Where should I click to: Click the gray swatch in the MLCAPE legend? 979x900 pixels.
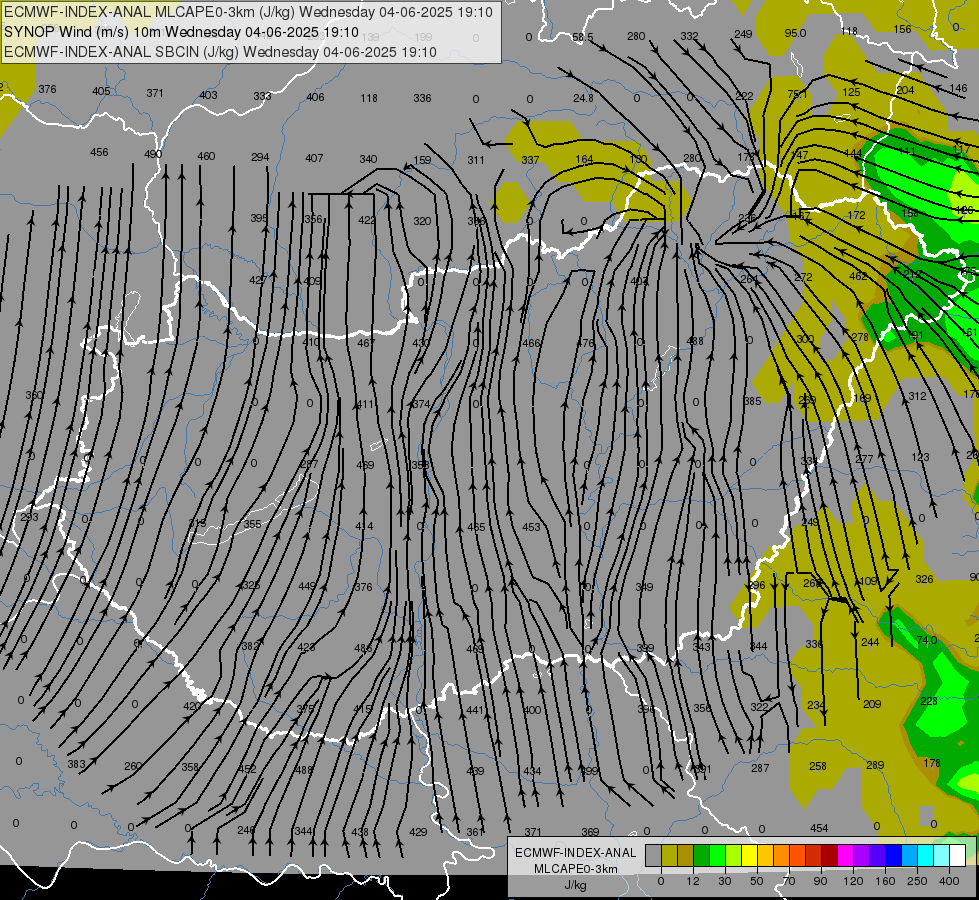point(654,855)
